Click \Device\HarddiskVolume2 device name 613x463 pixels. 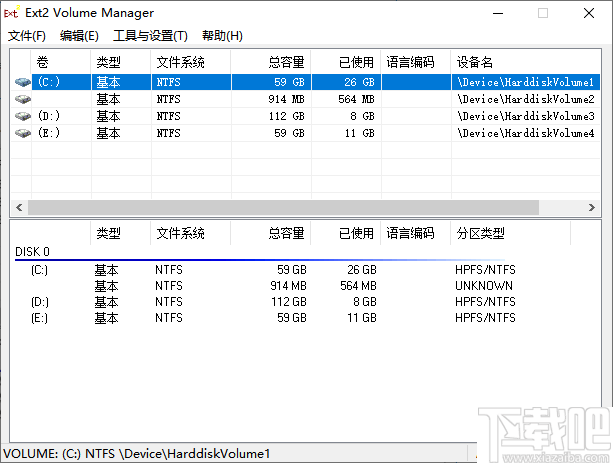[526, 99]
